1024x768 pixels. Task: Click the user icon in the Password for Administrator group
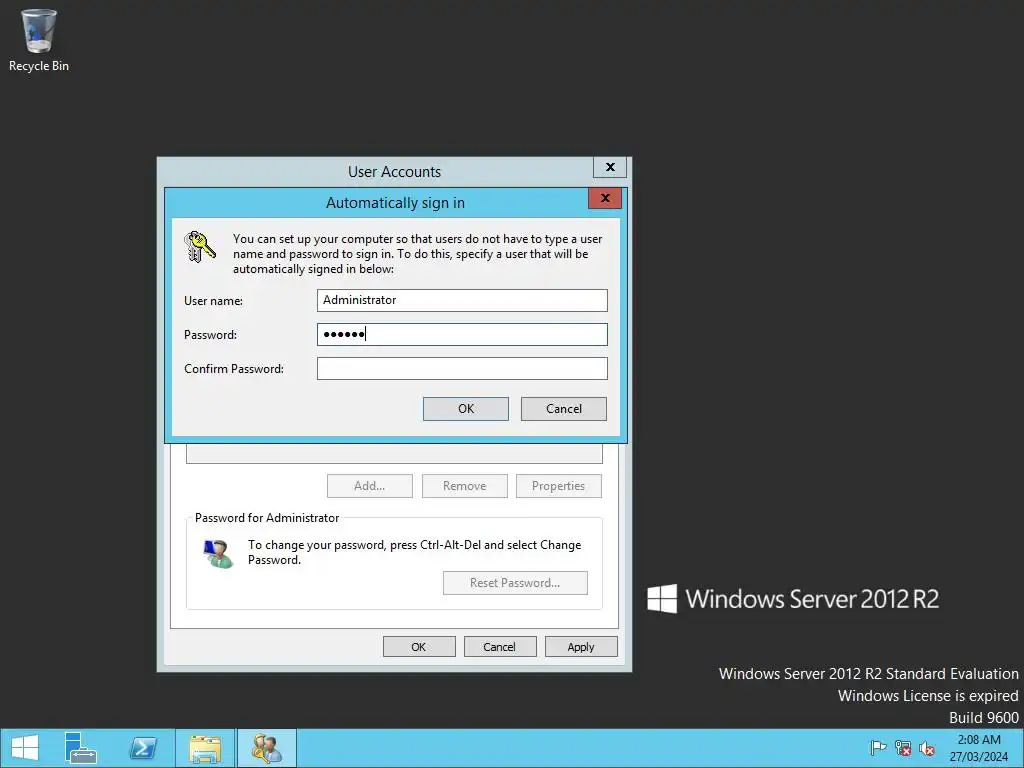pyautogui.click(x=218, y=554)
